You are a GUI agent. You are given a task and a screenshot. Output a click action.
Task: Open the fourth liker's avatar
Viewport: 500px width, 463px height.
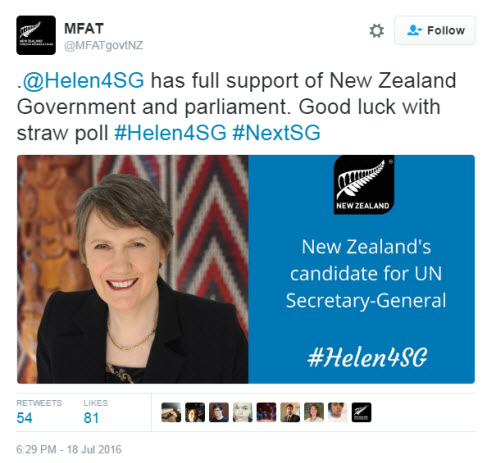coord(243,412)
